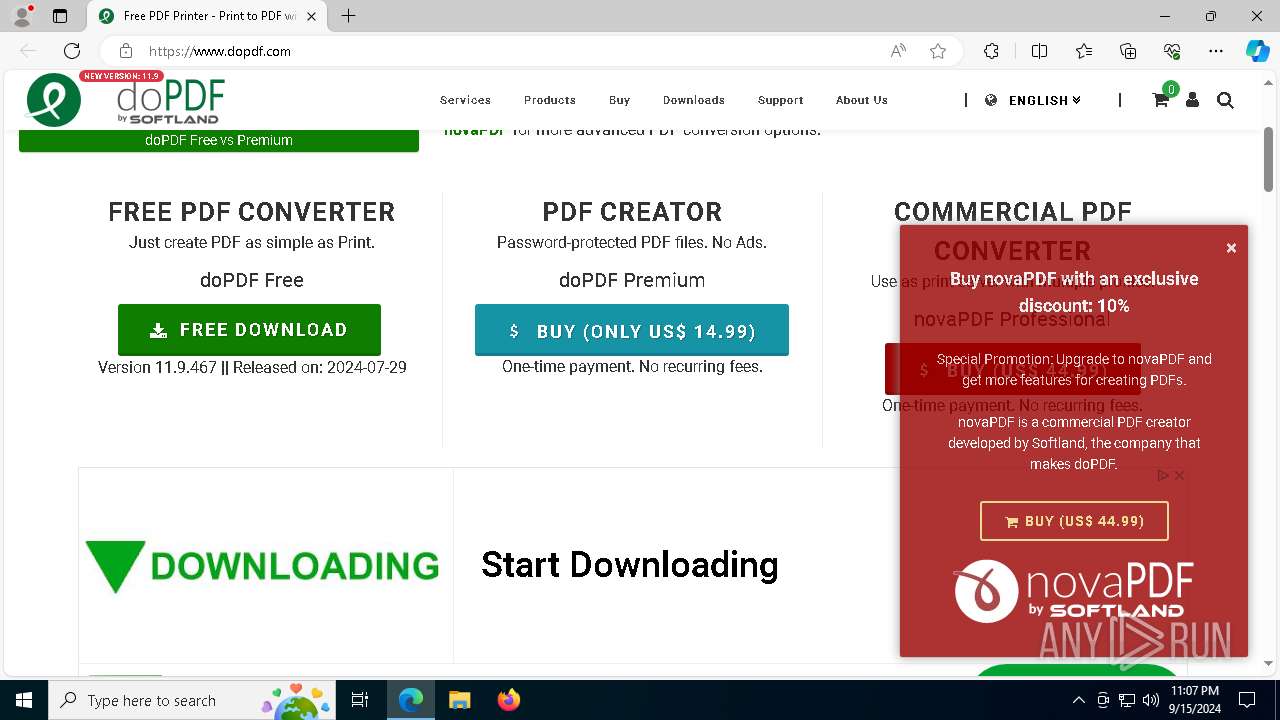Open Windows Start menu
The width and height of the screenshot is (1280, 720).
[x=24, y=700]
